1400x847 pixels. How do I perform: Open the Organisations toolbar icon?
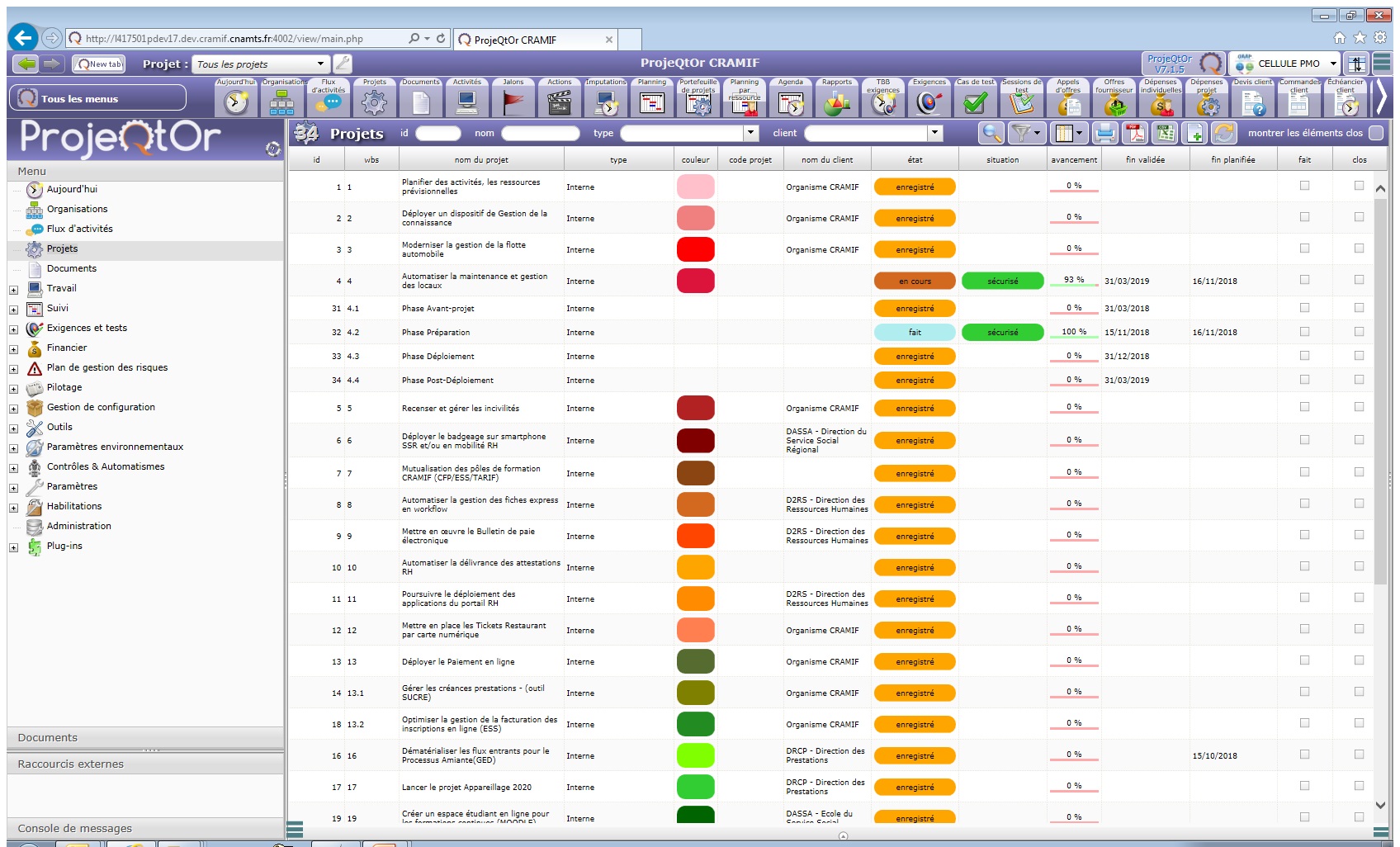point(282,102)
